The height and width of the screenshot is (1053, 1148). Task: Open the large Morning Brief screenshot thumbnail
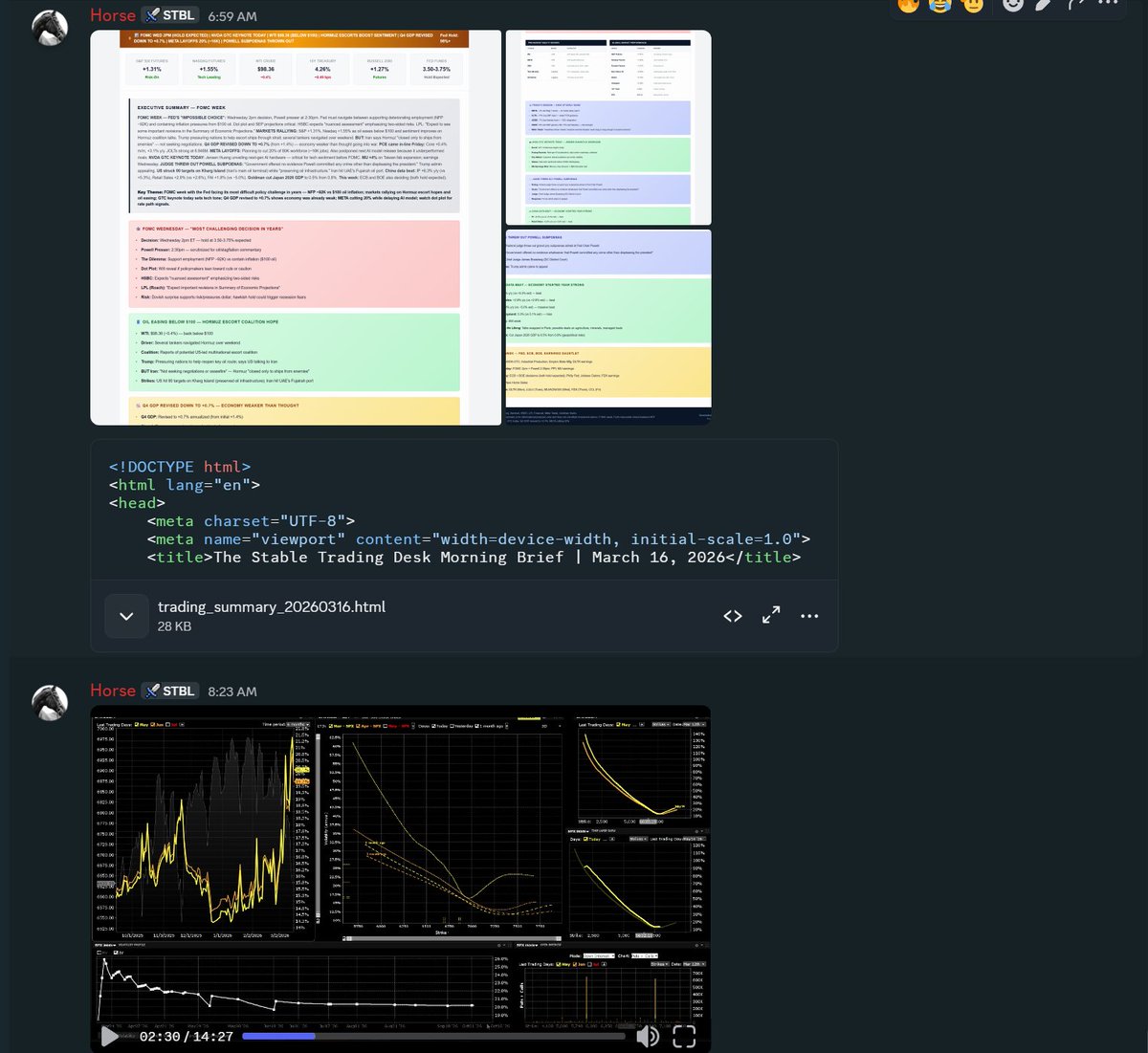(x=296, y=228)
